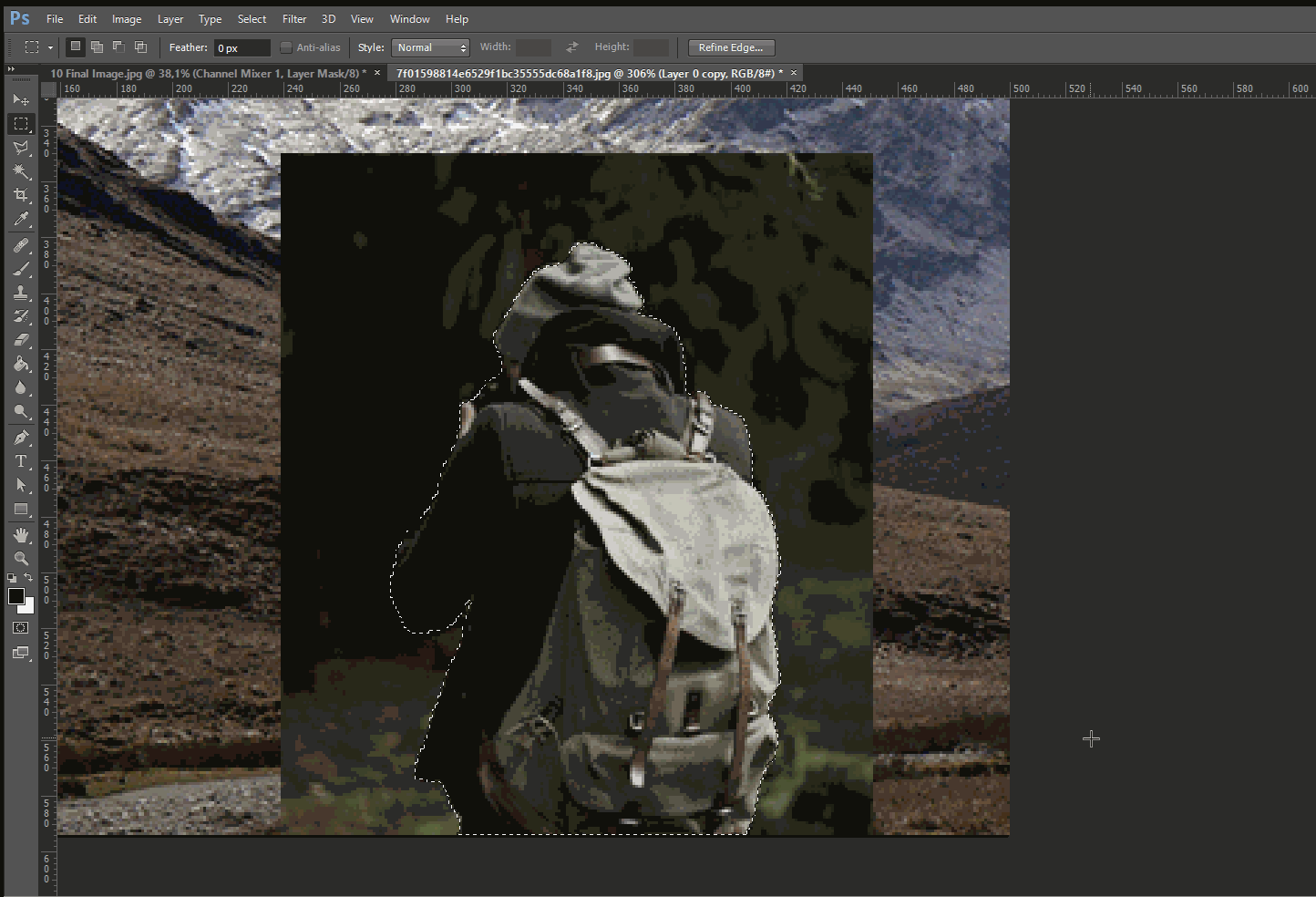
Task: Open the Filter menu
Action: click(x=294, y=18)
